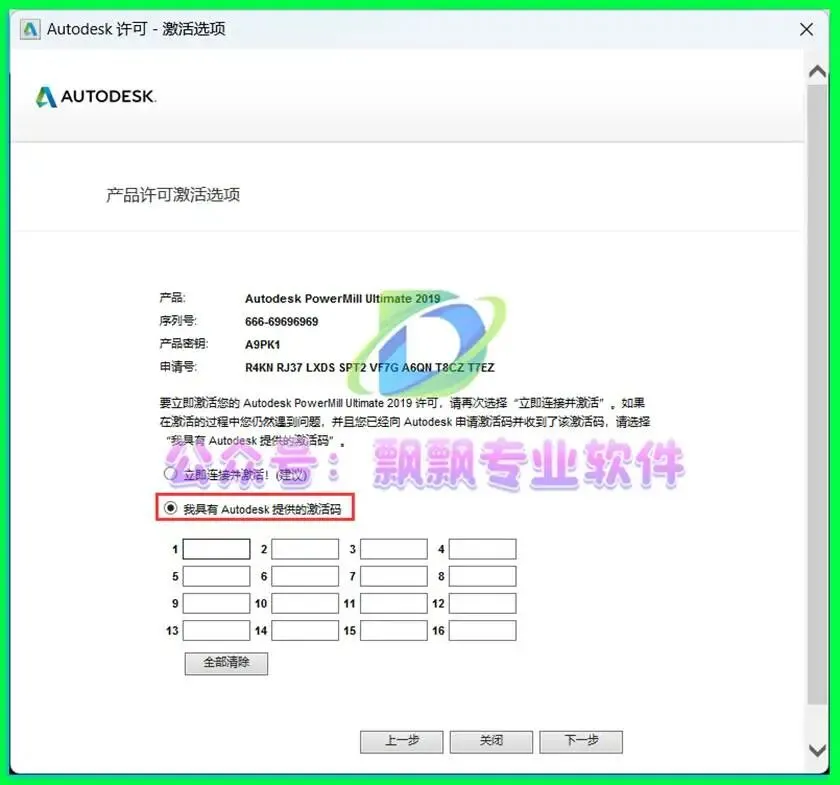Click the Autodesk logo in the header
The width and height of the screenshot is (840, 785).
click(96, 96)
